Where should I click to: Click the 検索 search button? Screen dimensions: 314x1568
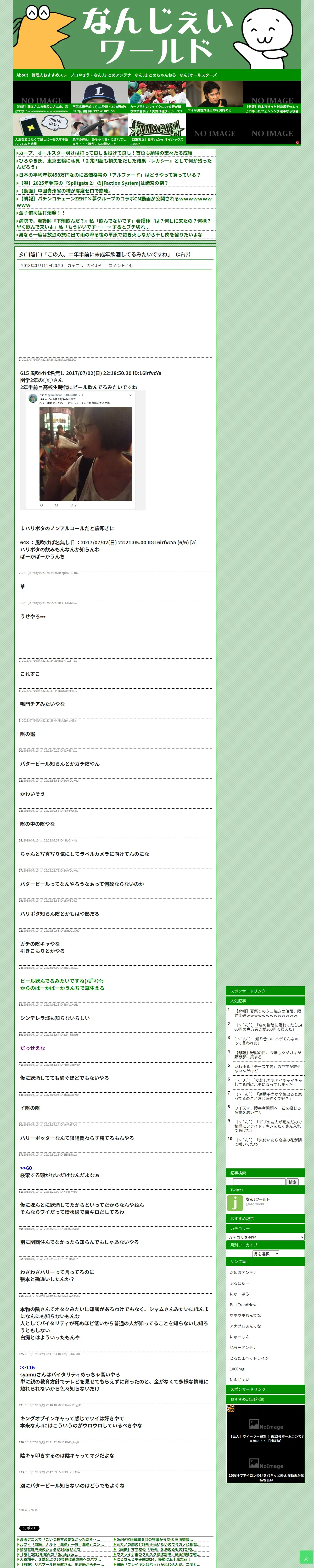pos(293,1181)
